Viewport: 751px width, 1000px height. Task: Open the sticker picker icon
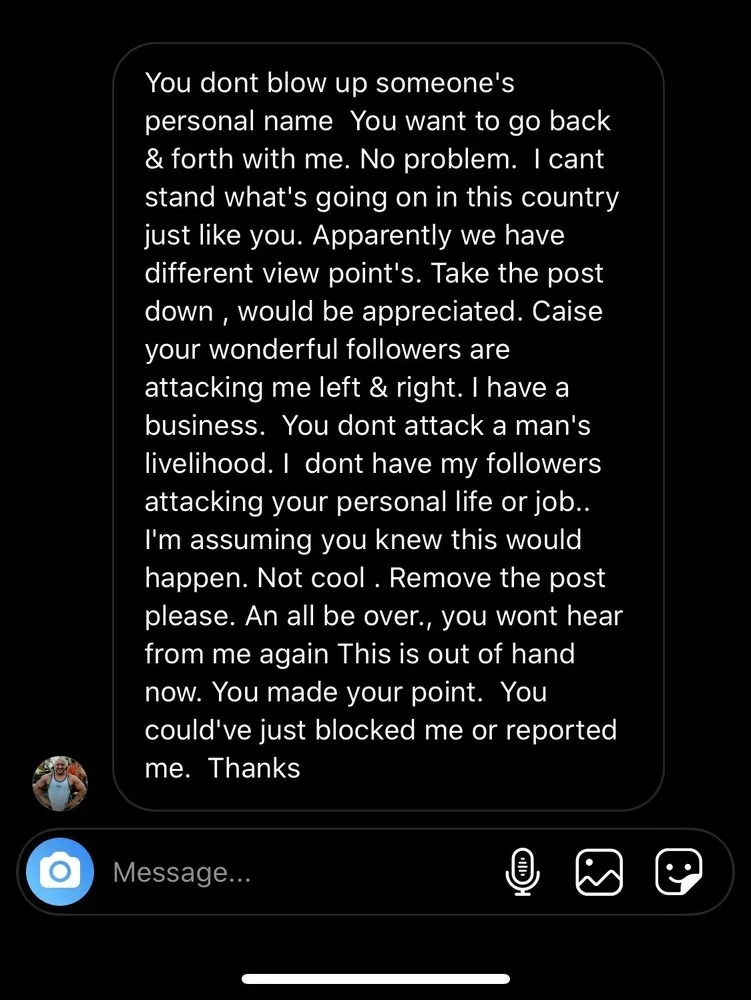pyautogui.click(x=678, y=872)
